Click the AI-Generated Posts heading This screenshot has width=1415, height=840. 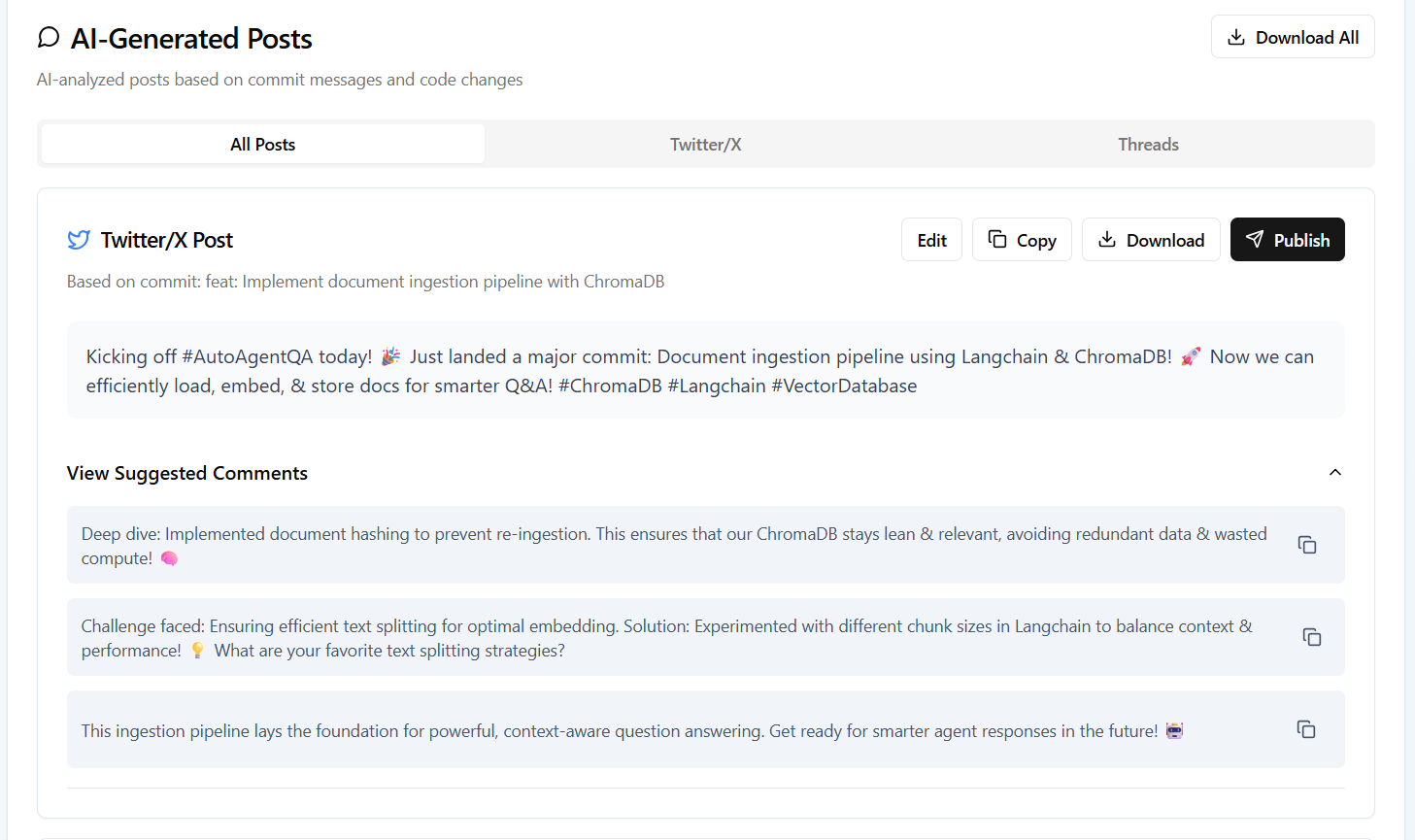pyautogui.click(x=191, y=38)
